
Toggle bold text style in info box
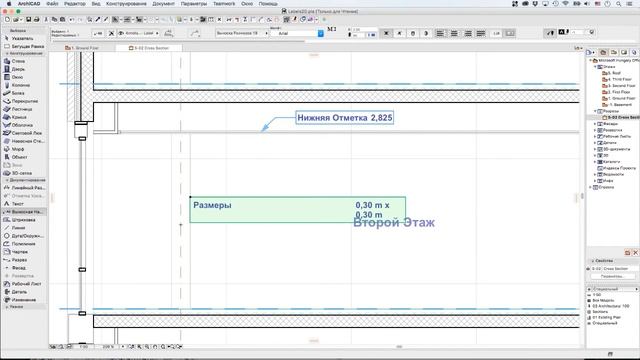coord(386,33)
